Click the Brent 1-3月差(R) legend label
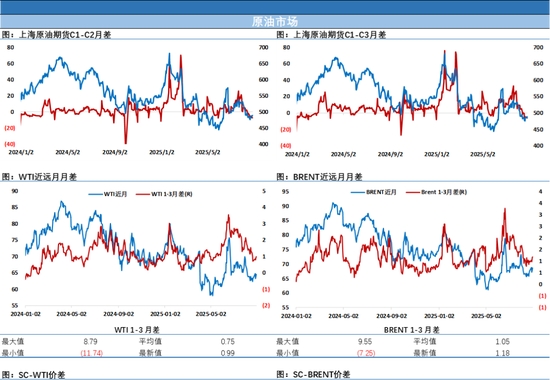Screen dimensions: 550x380 (444, 192)
